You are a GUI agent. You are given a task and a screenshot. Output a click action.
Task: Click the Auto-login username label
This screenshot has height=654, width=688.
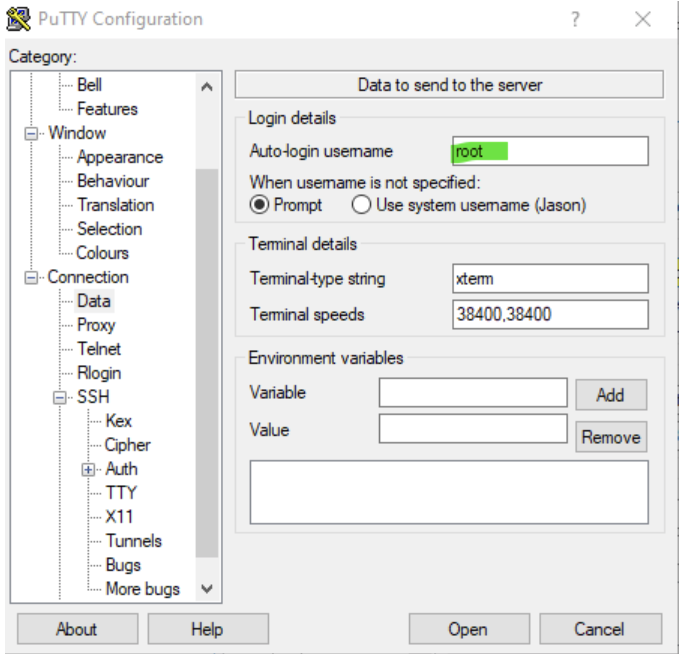(321, 151)
